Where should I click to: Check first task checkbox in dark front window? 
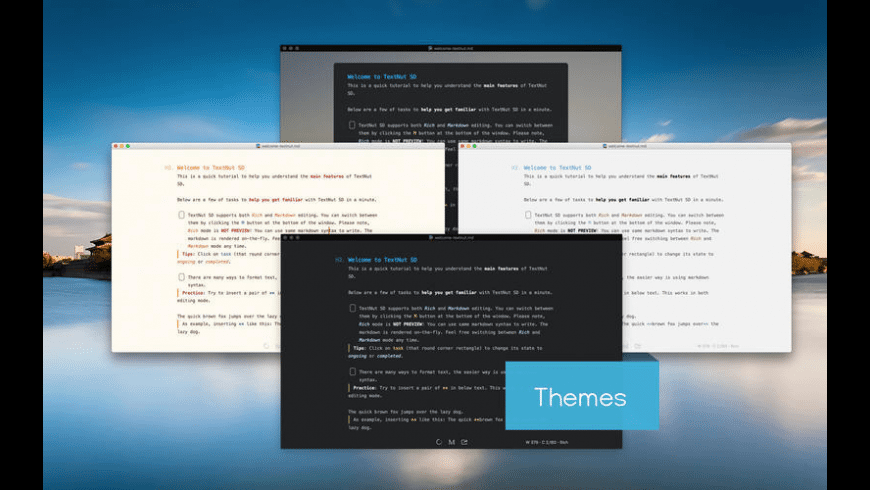(x=352, y=308)
